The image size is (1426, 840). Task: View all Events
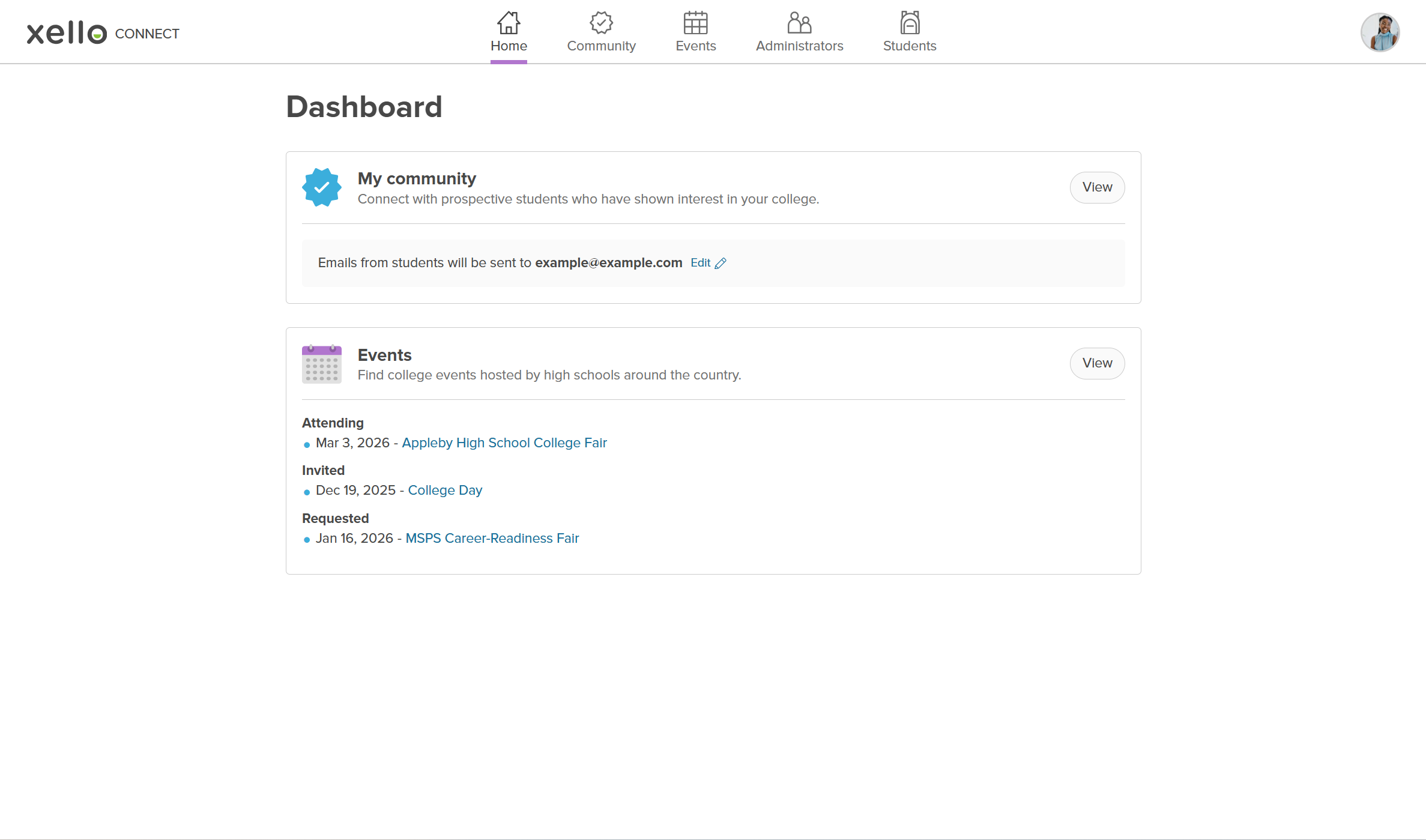tap(1096, 363)
